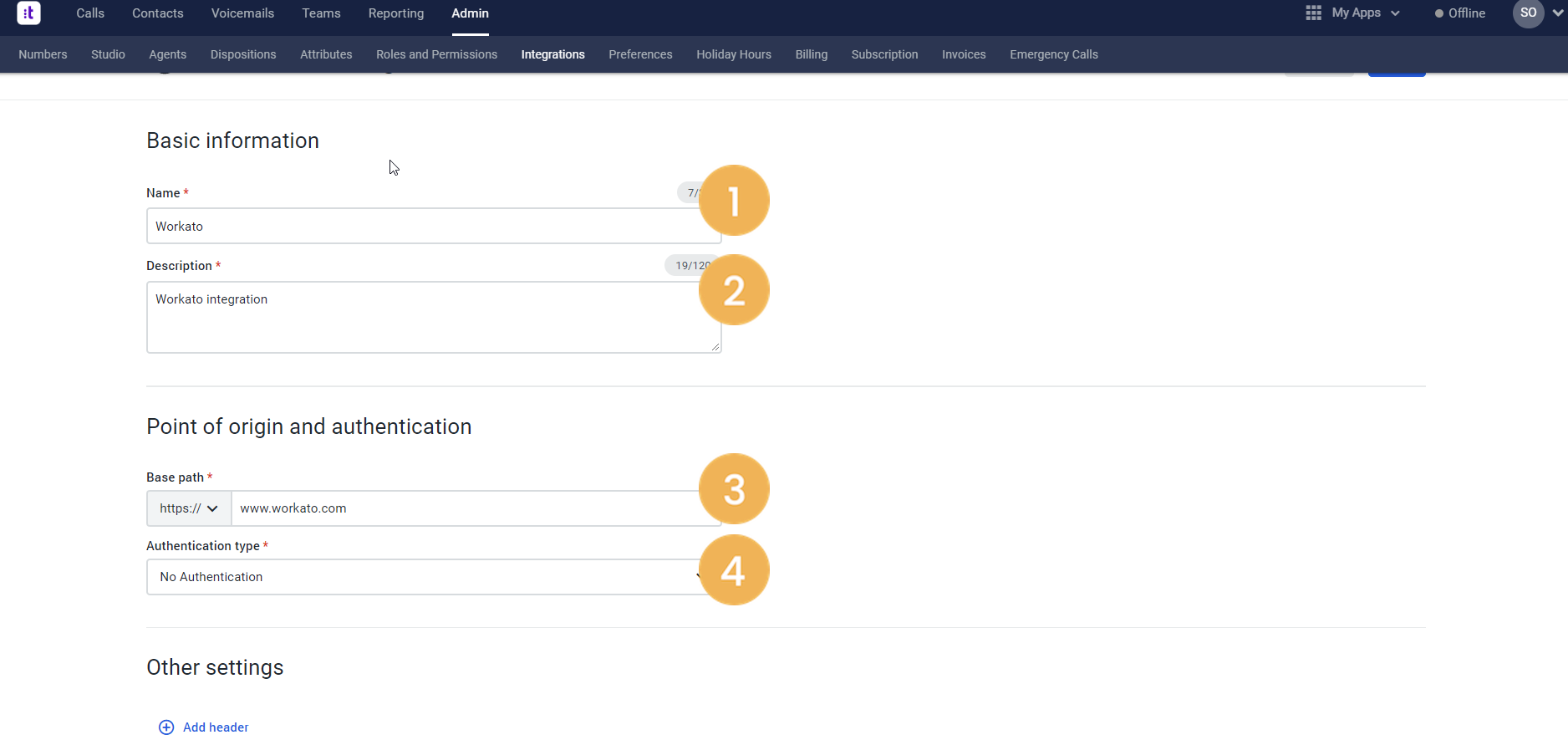Click the Add header link

(216, 727)
